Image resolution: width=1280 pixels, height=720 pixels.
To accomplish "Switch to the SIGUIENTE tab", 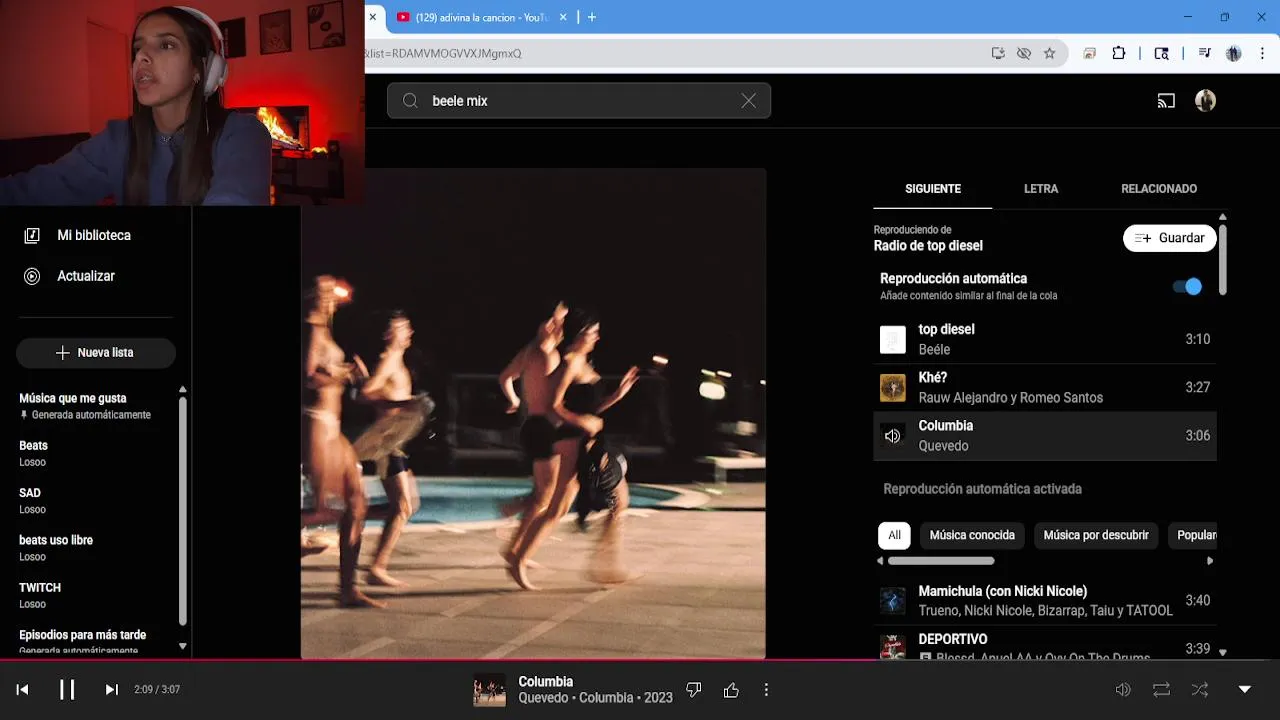I will (933, 188).
